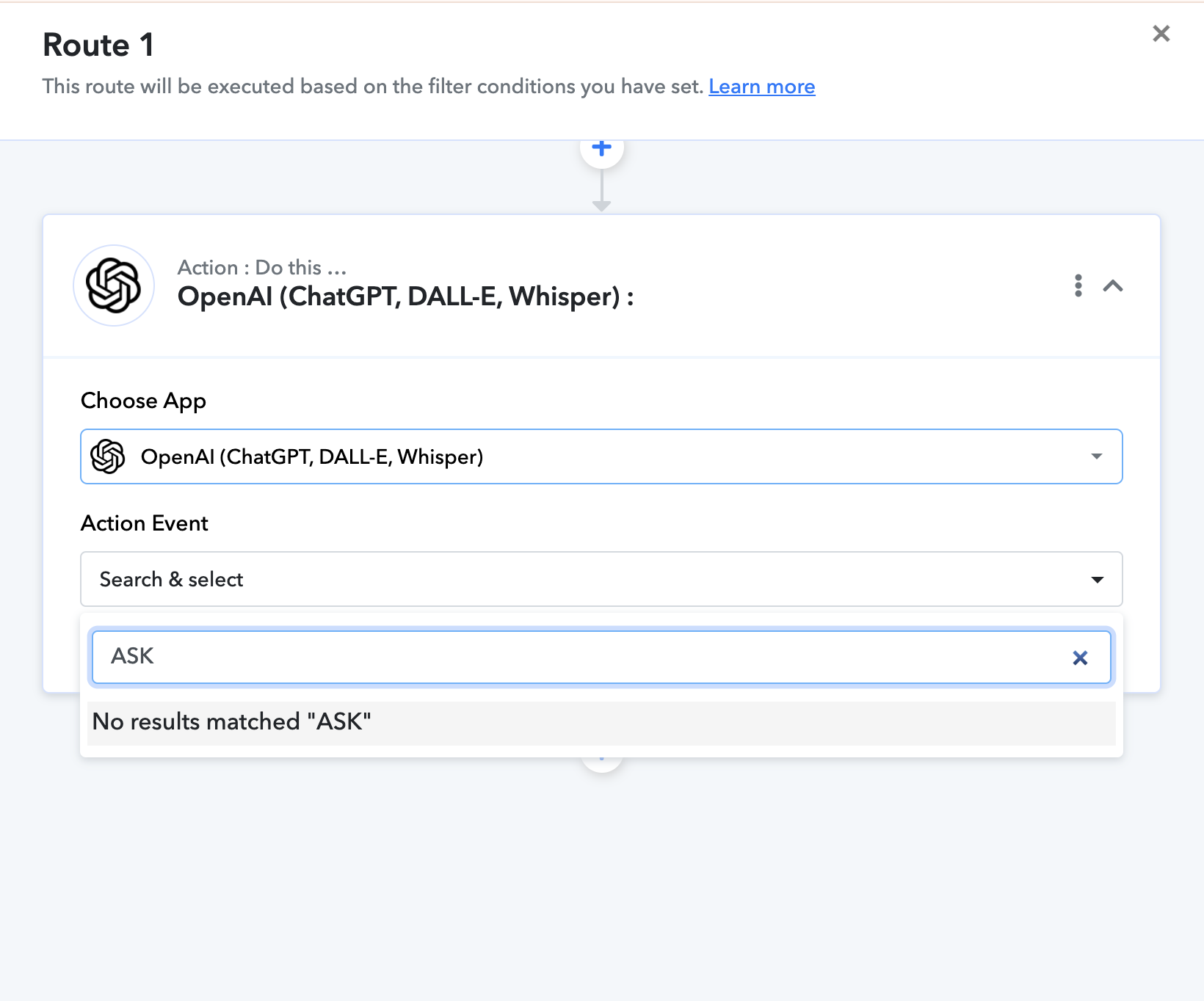This screenshot has height=1001, width=1204.
Task: Click the large OpenAI logo in action header
Action: 114,285
